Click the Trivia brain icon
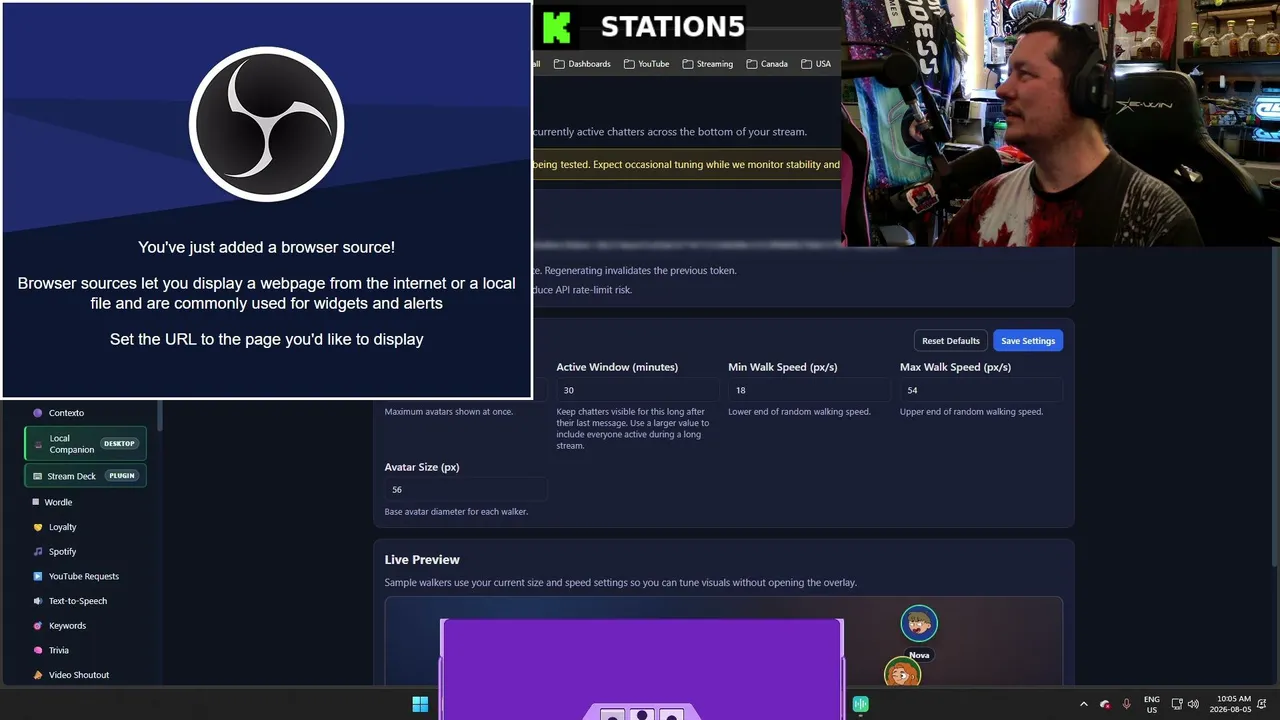 (x=37, y=650)
